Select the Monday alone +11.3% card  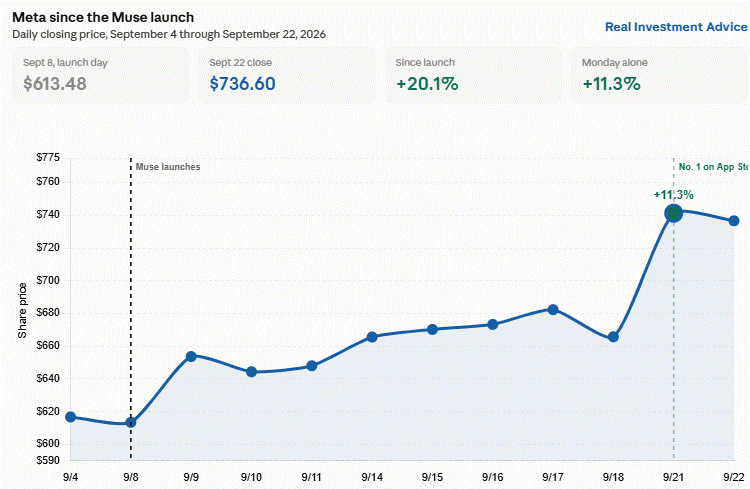(x=659, y=76)
